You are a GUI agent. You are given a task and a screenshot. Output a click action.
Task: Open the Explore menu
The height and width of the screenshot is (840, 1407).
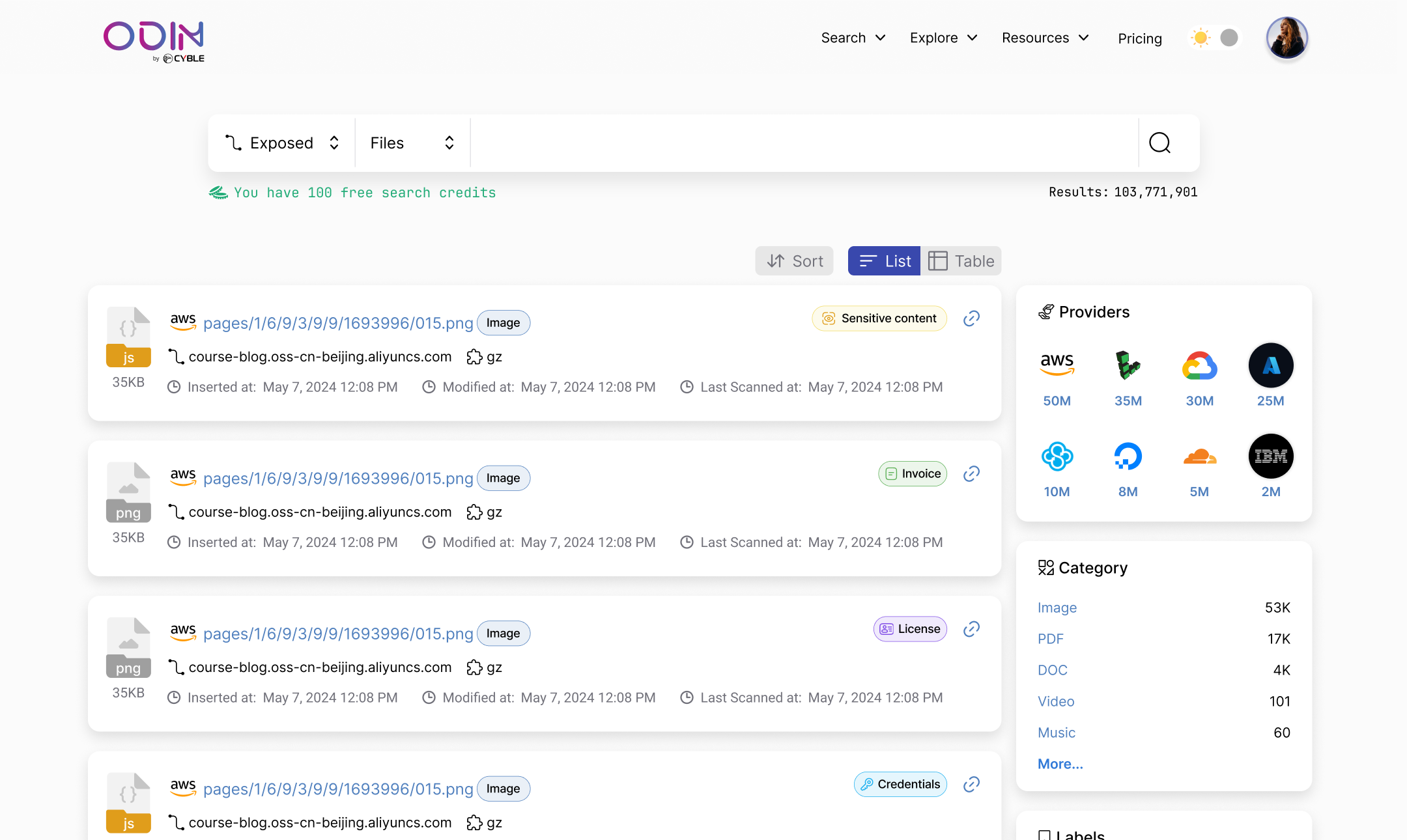(x=943, y=38)
